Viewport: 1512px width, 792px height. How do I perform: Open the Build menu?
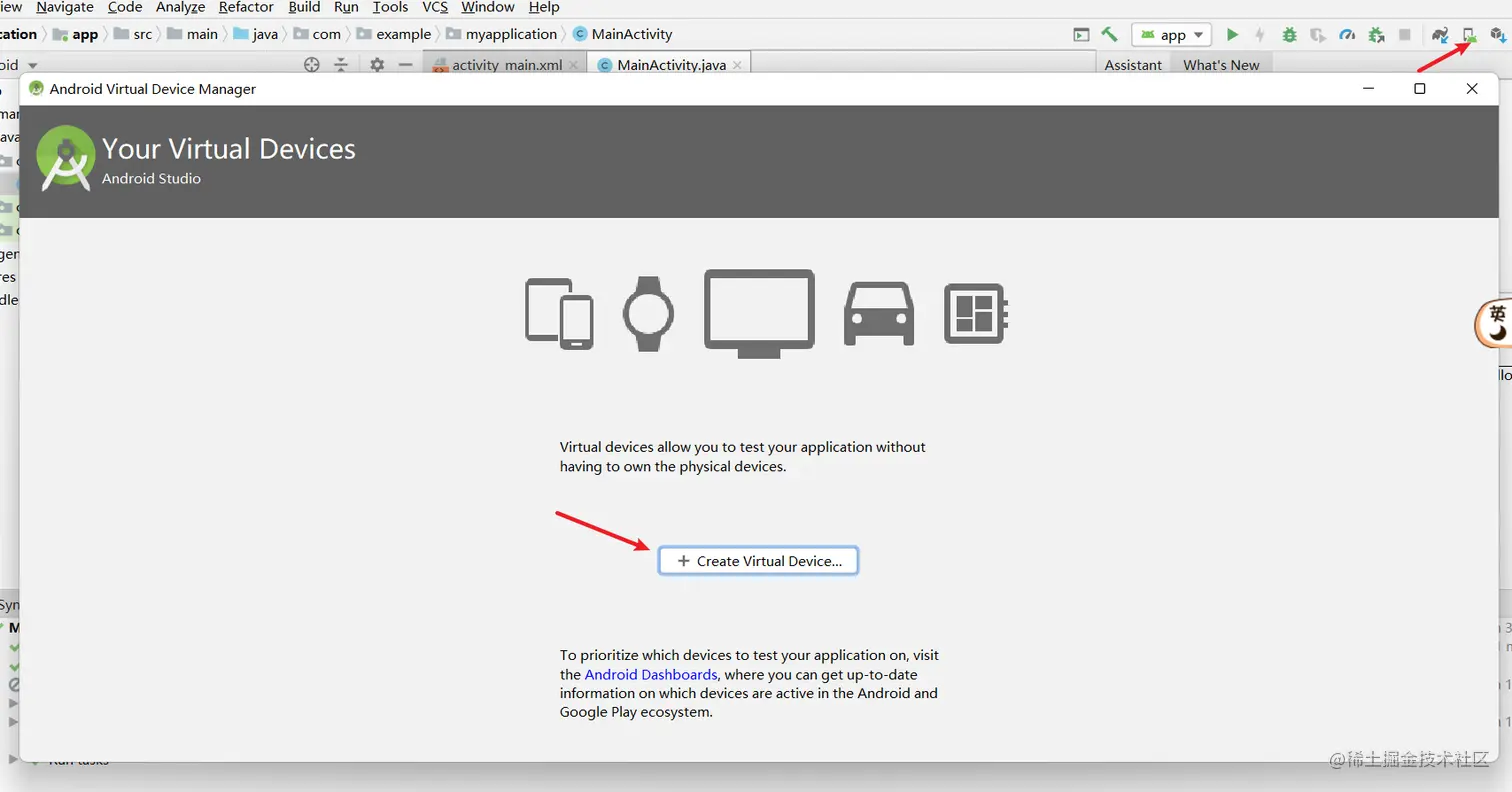[x=304, y=7]
